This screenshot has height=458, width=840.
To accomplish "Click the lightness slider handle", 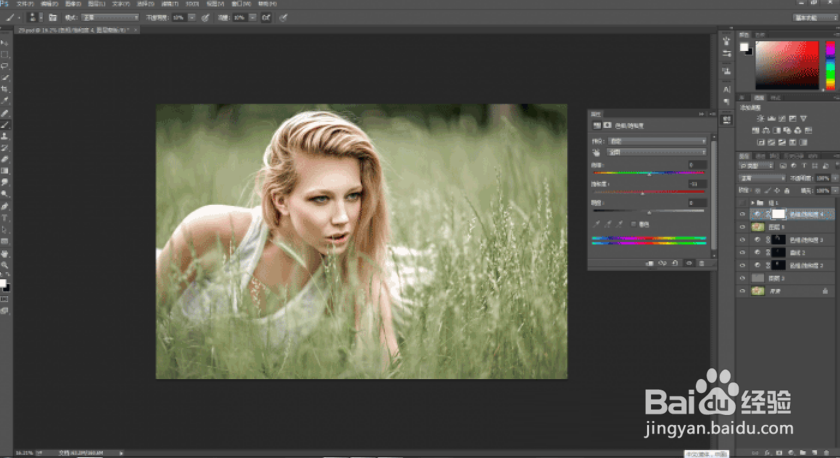I will [649, 213].
